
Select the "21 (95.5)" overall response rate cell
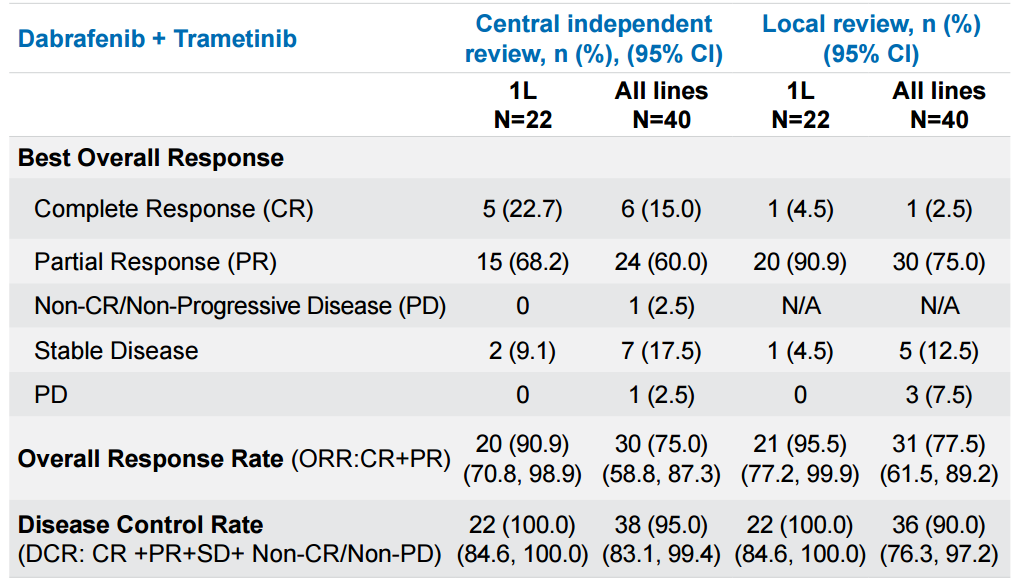point(800,444)
